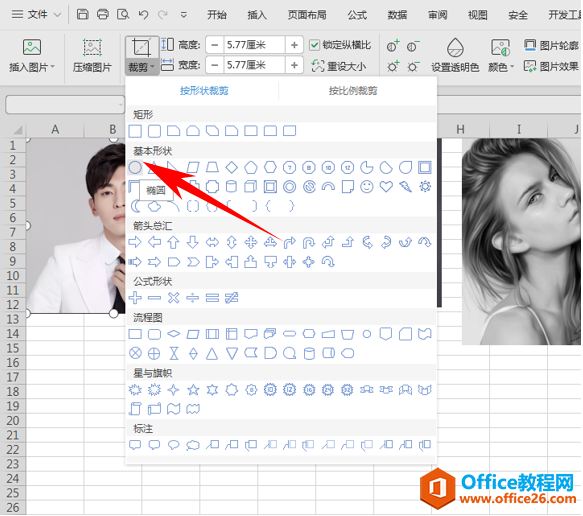Select the heart crop shape
This screenshot has width=583, height=516.
[x=386, y=186]
